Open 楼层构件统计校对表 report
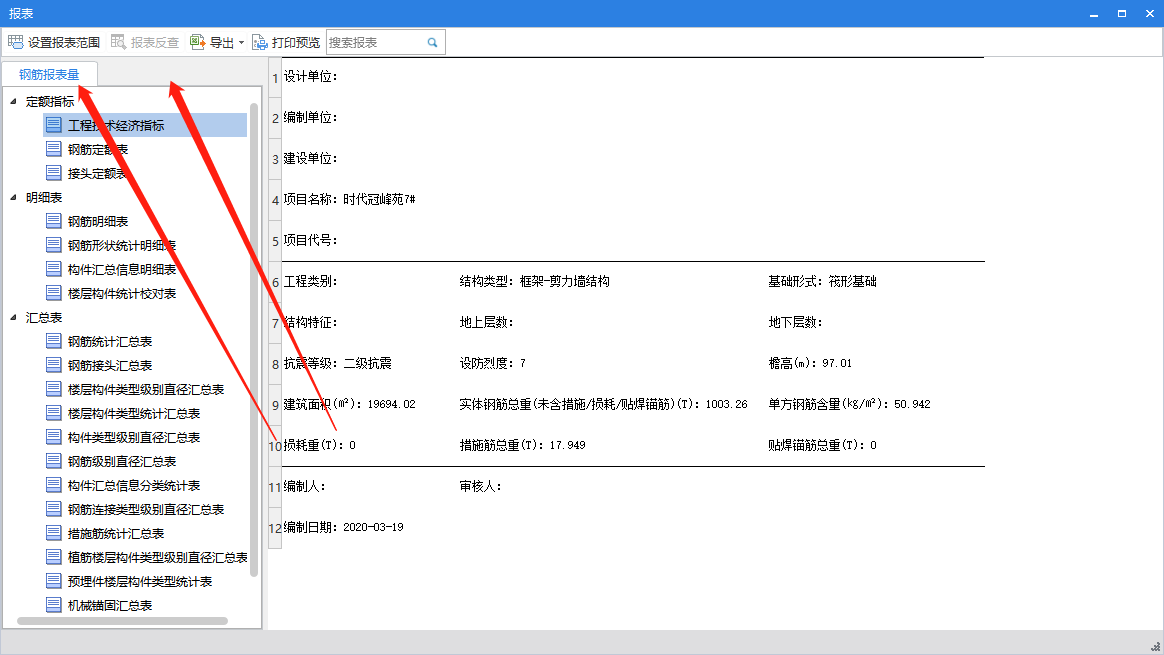Viewport: 1164px width, 655px height. pos(122,293)
